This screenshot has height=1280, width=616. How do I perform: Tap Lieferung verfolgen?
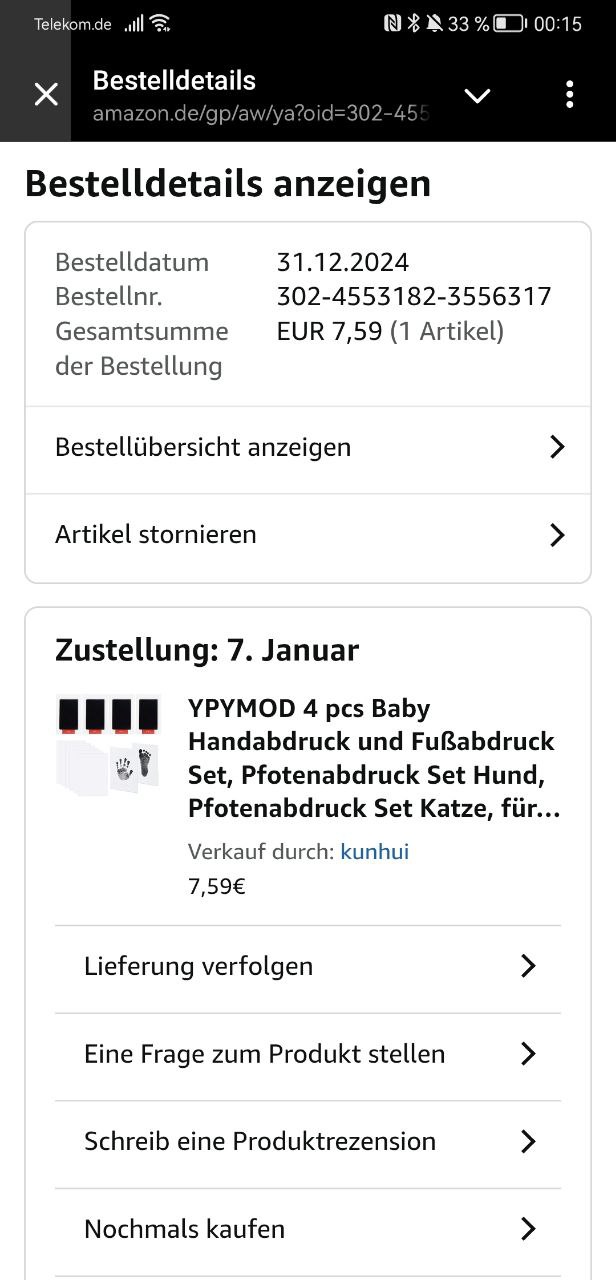pos(199,966)
